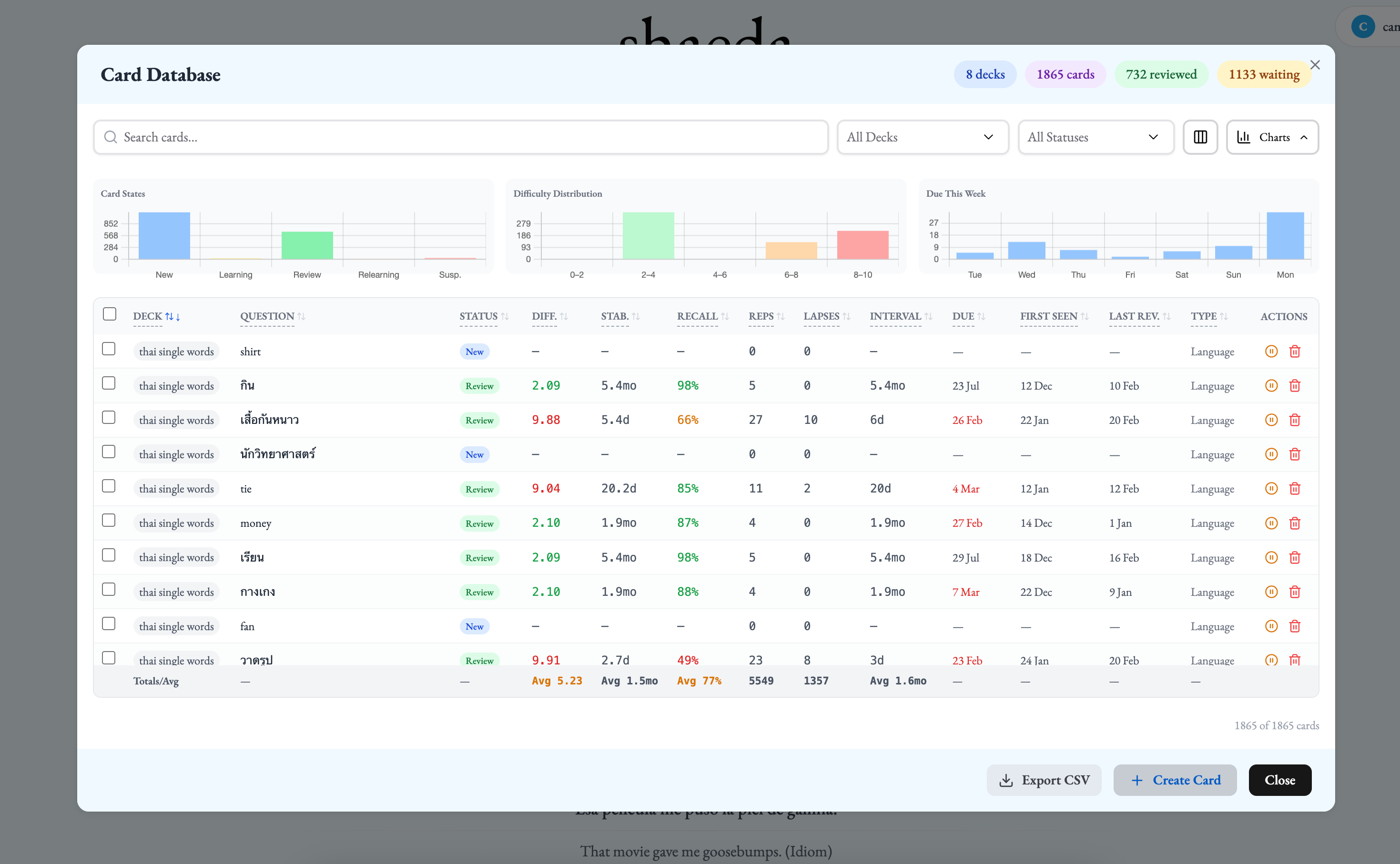Click trash icon for the 'fan' card
This screenshot has height=864, width=1400.
coord(1295,626)
